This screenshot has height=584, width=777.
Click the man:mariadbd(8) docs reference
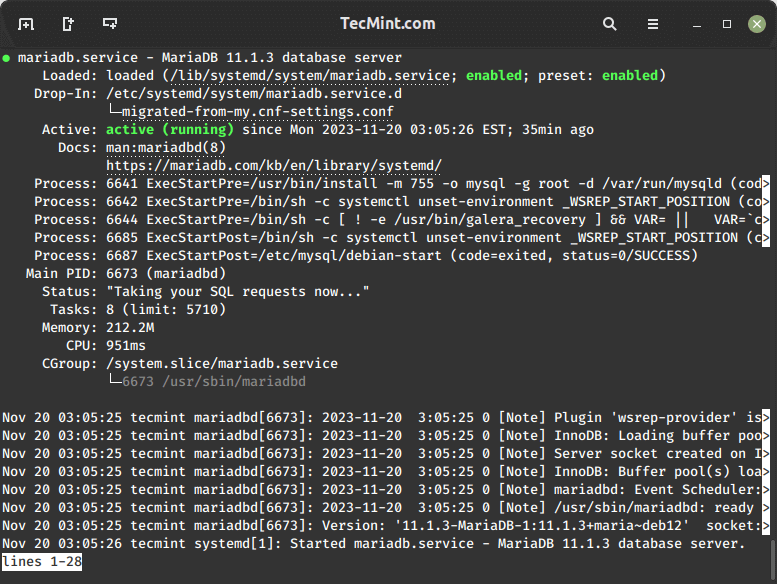(x=166, y=147)
